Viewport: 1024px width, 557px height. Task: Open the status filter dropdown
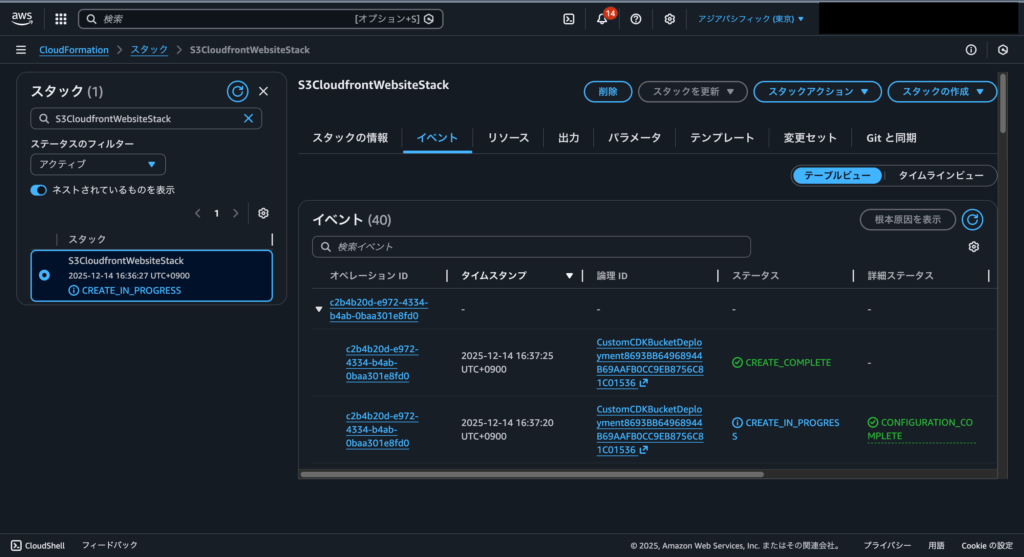tap(98, 164)
